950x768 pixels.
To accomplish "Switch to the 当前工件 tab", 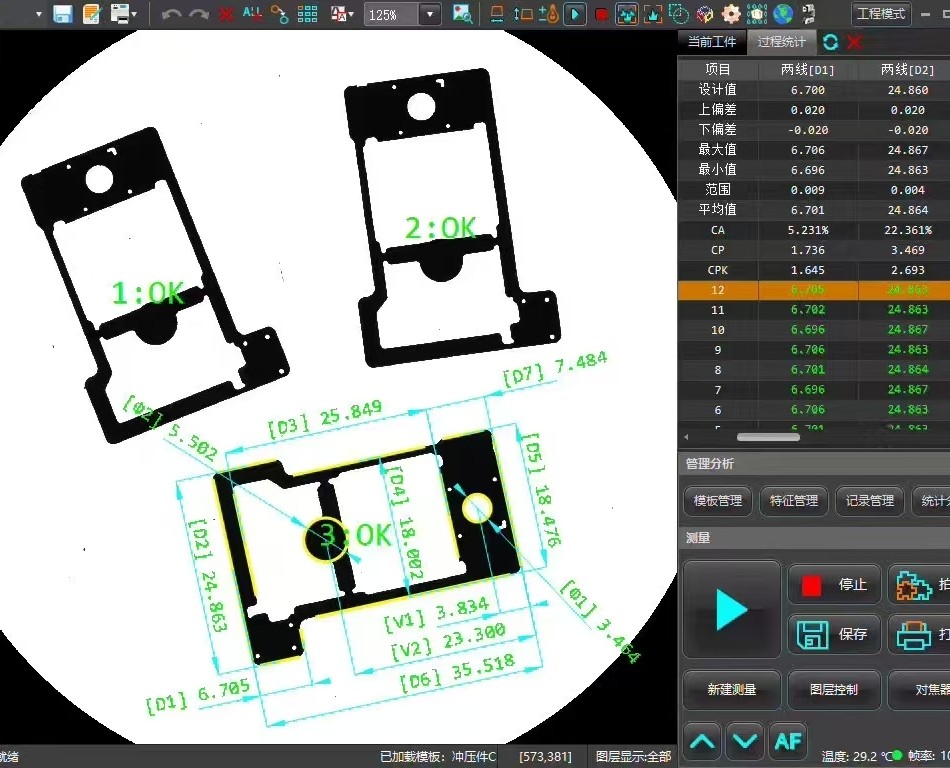I will pos(712,42).
